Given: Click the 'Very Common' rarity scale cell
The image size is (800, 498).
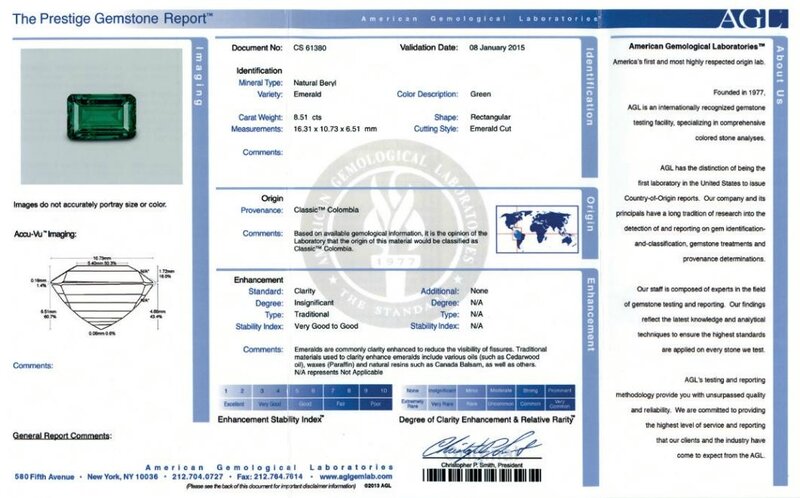Looking at the screenshot, I should tap(560, 404).
